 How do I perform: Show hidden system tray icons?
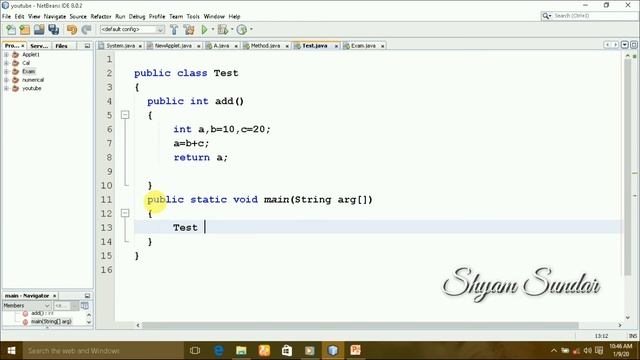click(553, 351)
